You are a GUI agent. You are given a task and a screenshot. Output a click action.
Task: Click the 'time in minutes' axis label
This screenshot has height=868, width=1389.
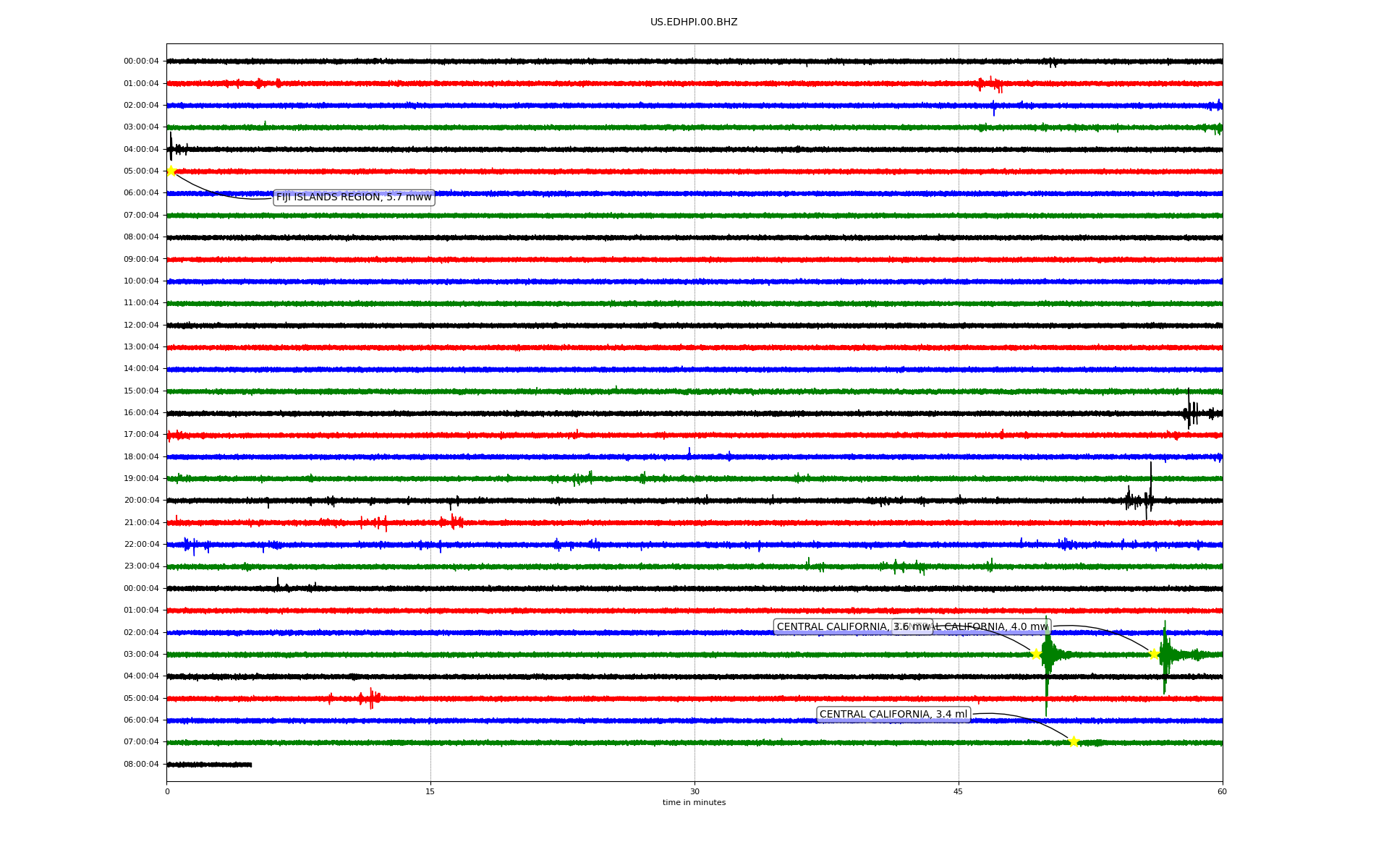(694, 803)
